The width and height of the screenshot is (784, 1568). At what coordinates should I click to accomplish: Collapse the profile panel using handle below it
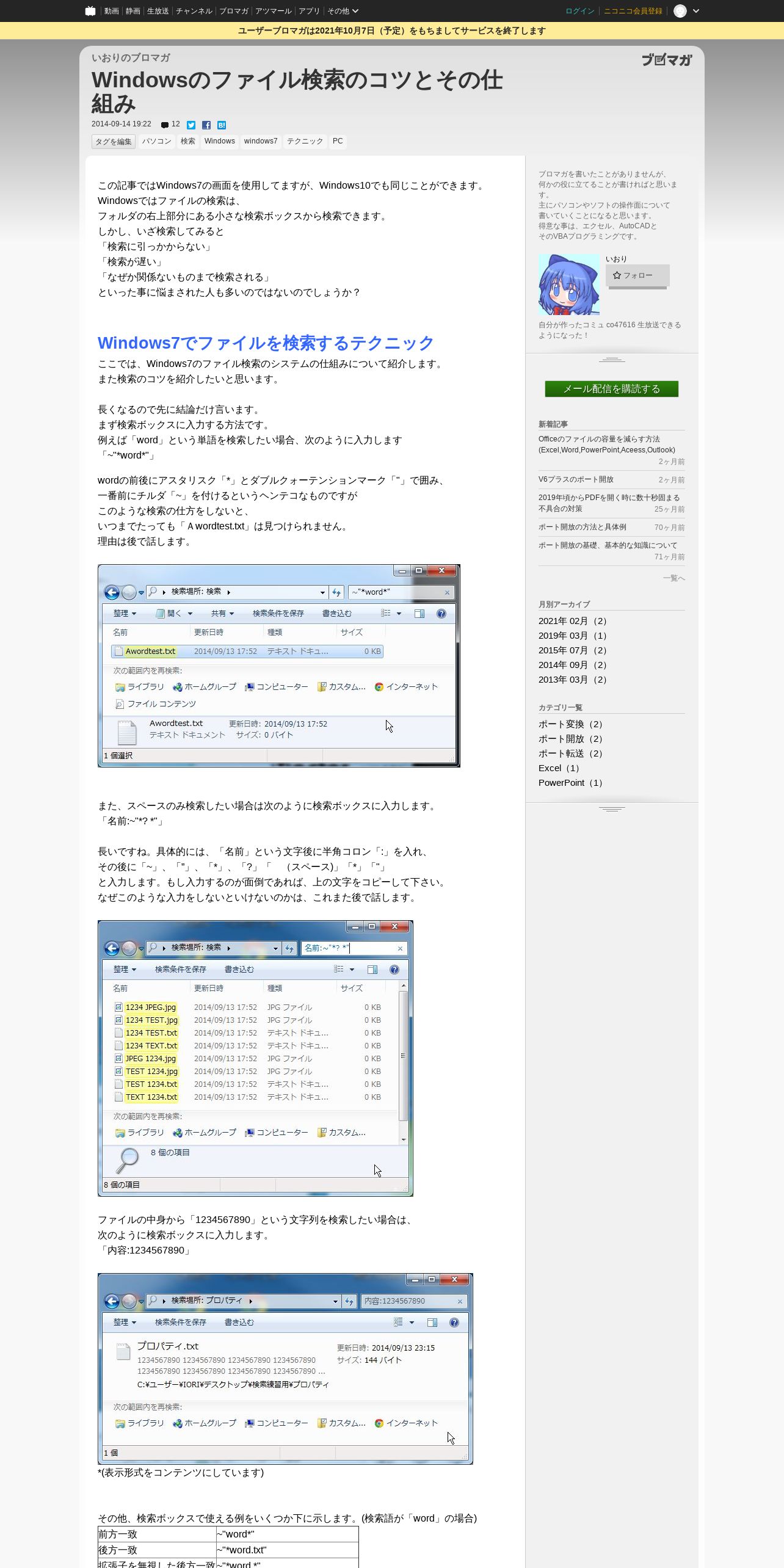pos(612,360)
